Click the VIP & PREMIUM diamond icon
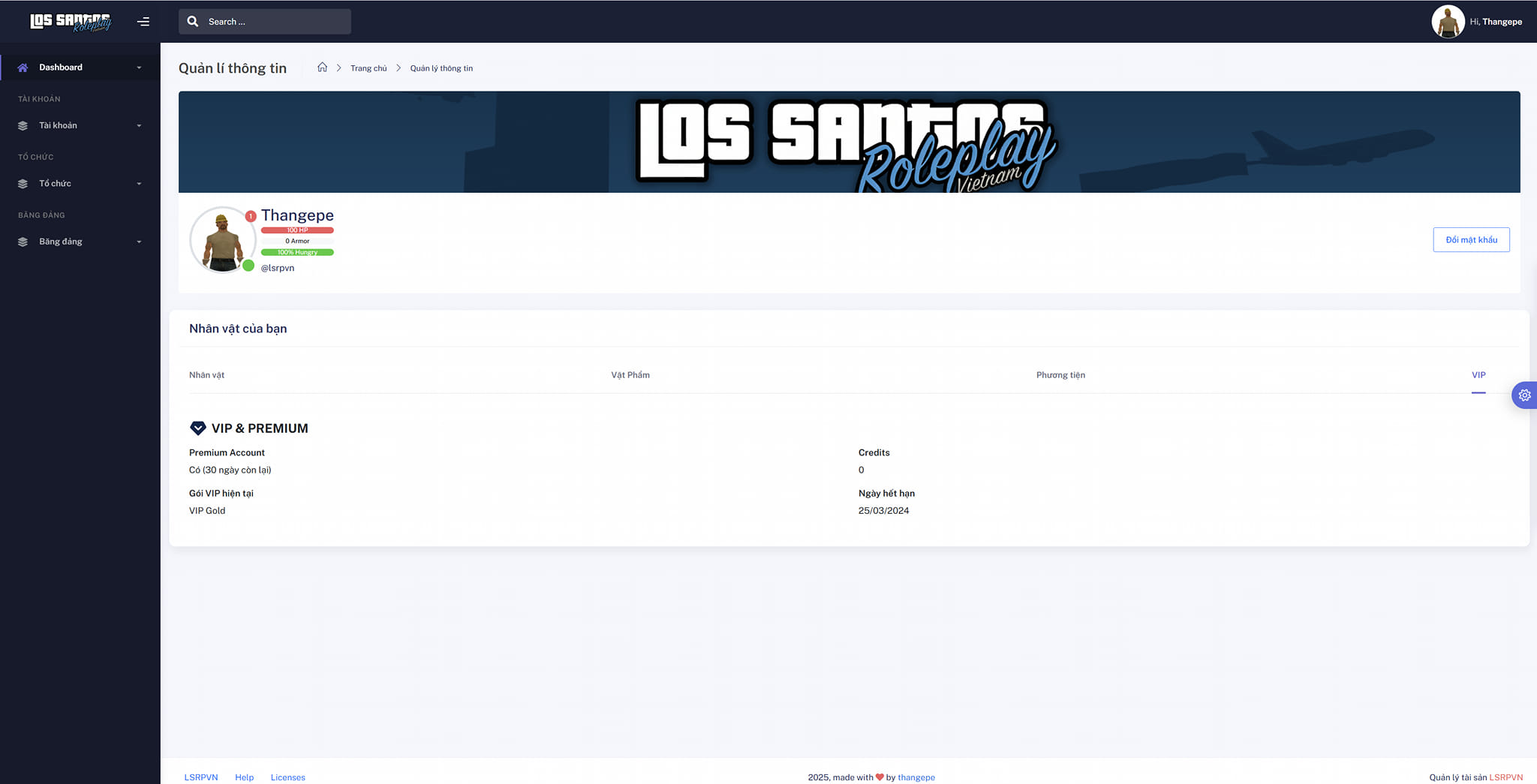The width and height of the screenshot is (1537, 784). 198,428
